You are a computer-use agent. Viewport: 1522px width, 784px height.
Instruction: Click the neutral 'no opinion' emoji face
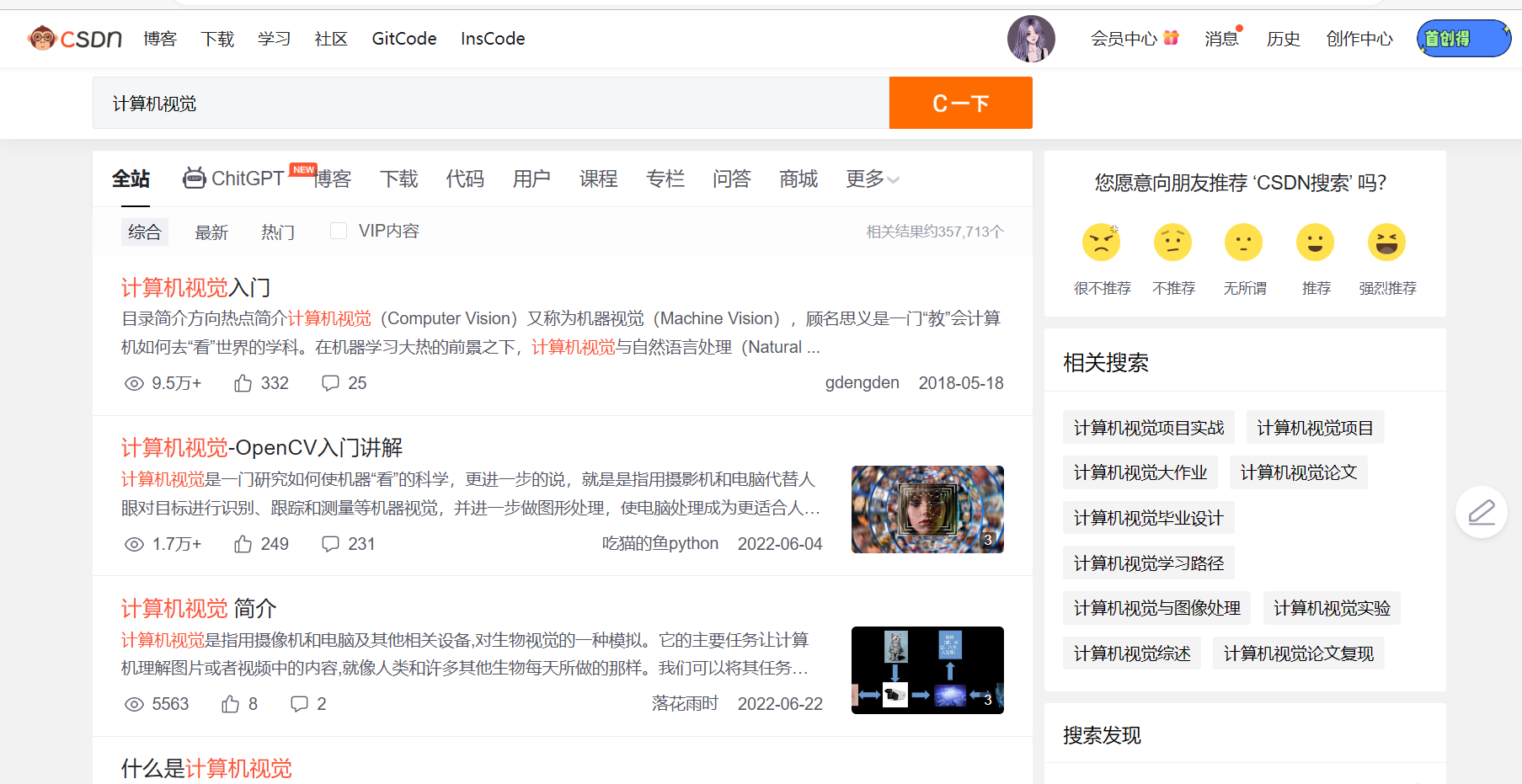click(x=1243, y=243)
